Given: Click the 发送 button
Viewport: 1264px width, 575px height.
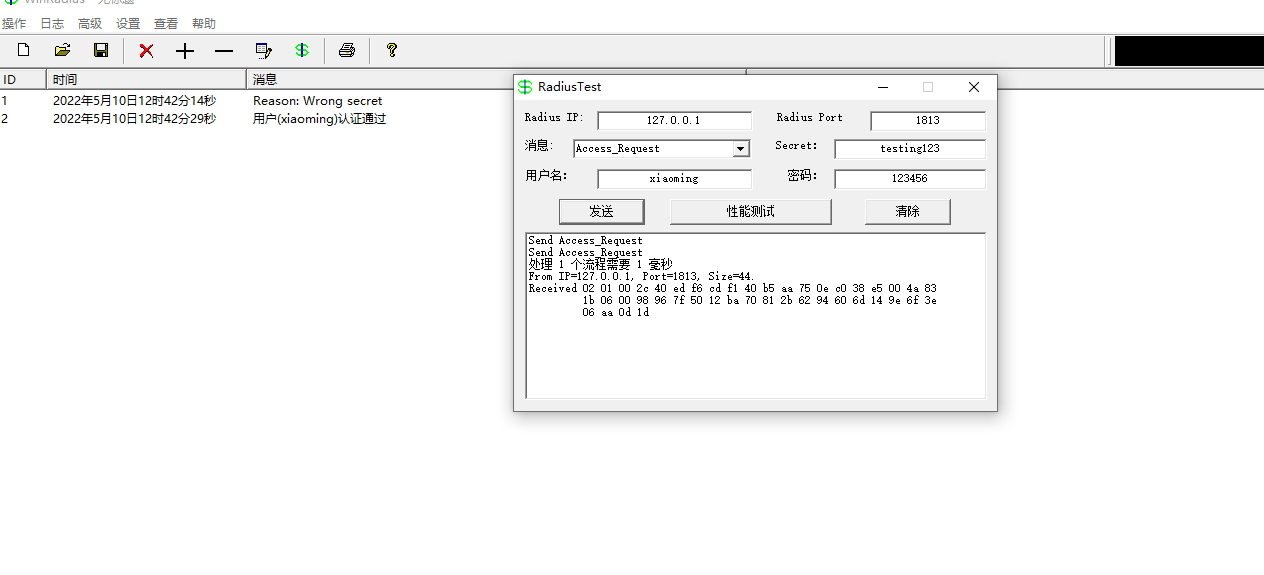Looking at the screenshot, I should point(601,211).
